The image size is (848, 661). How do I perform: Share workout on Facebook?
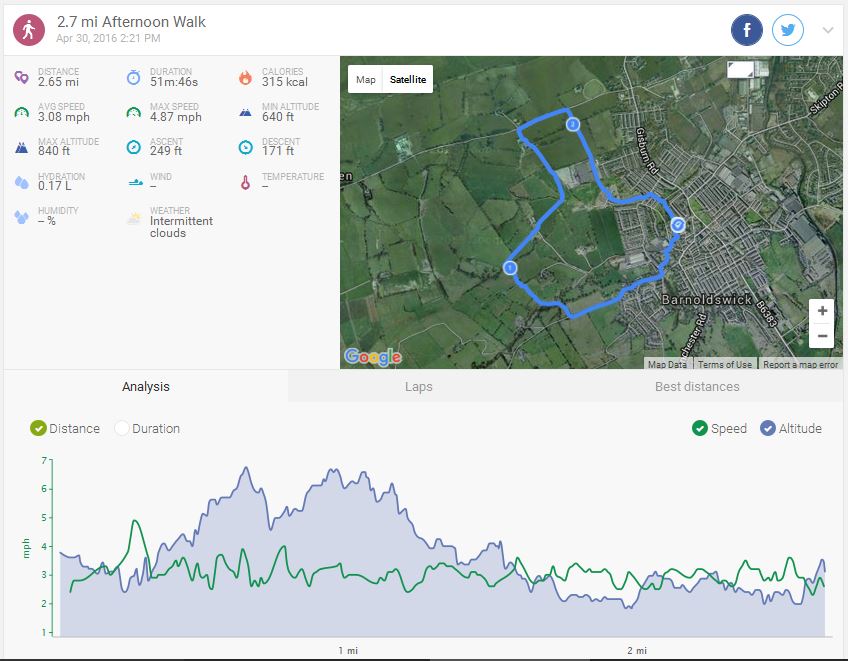point(746,30)
